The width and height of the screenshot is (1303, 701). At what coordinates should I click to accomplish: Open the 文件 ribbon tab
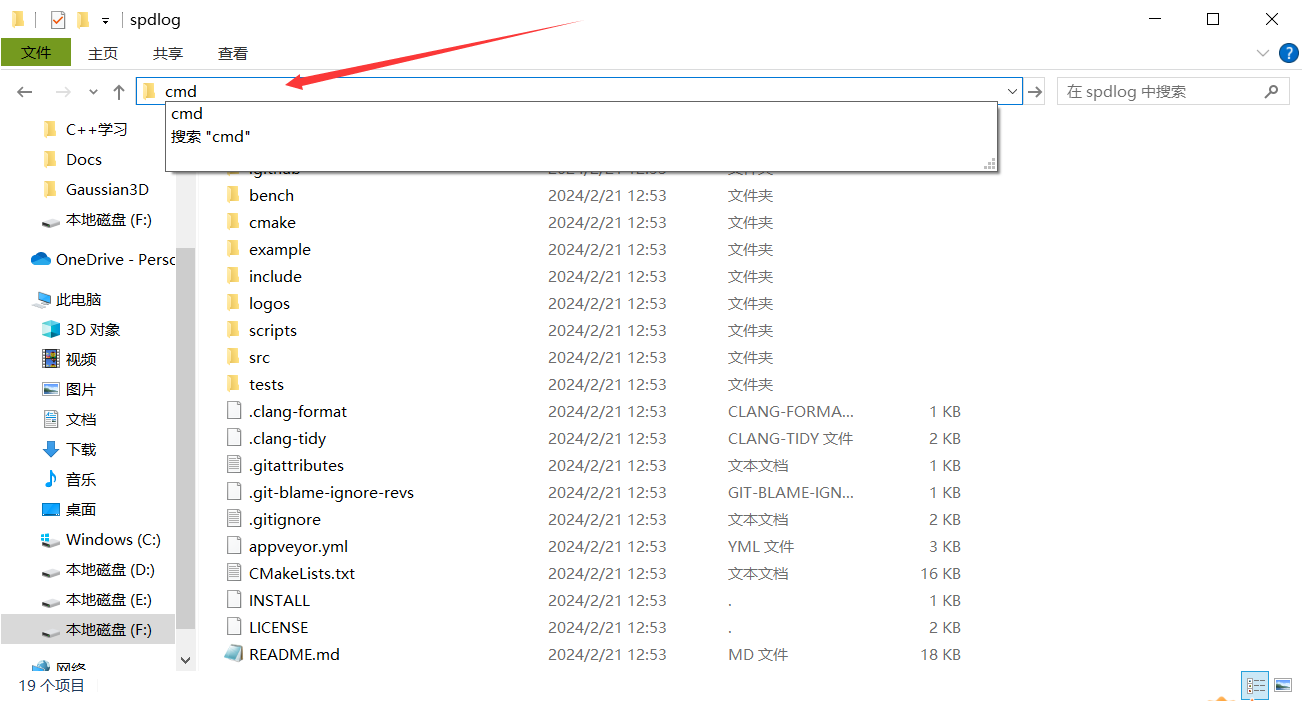click(x=36, y=53)
